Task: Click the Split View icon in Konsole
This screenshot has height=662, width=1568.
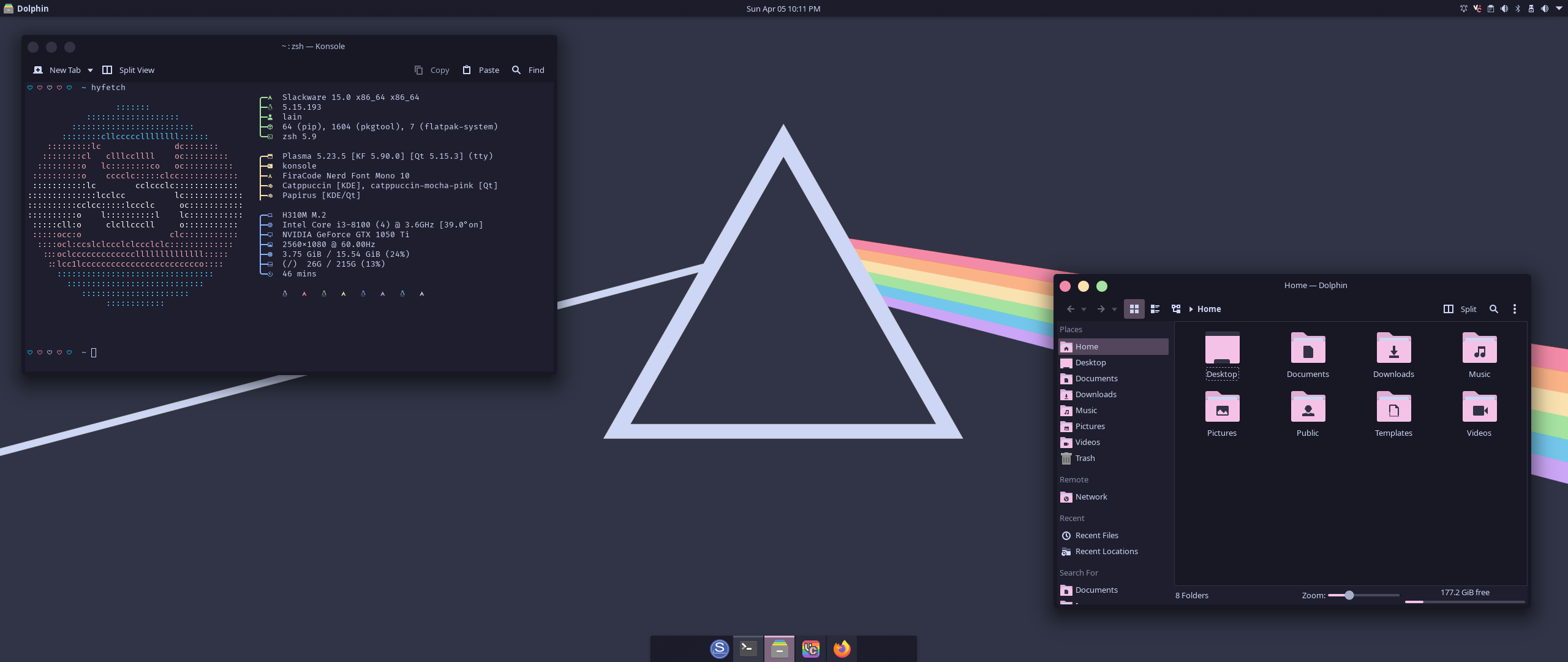Action: (107, 70)
